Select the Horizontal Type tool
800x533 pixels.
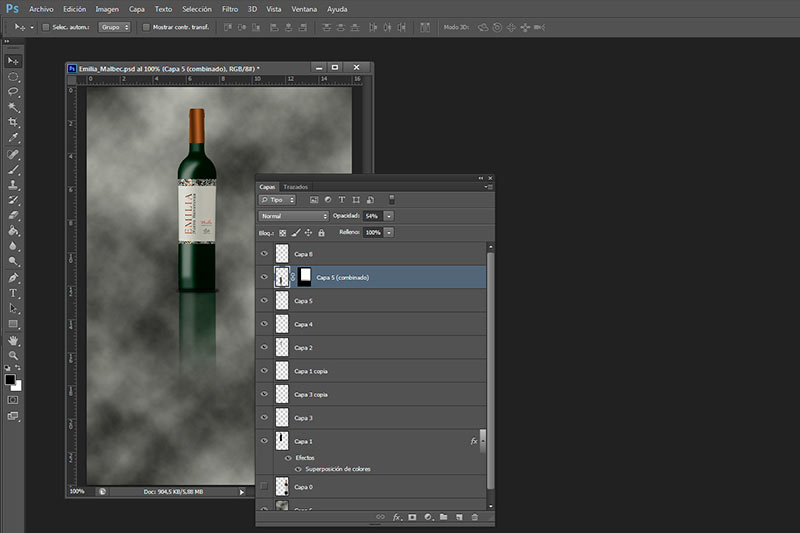pos(13,293)
